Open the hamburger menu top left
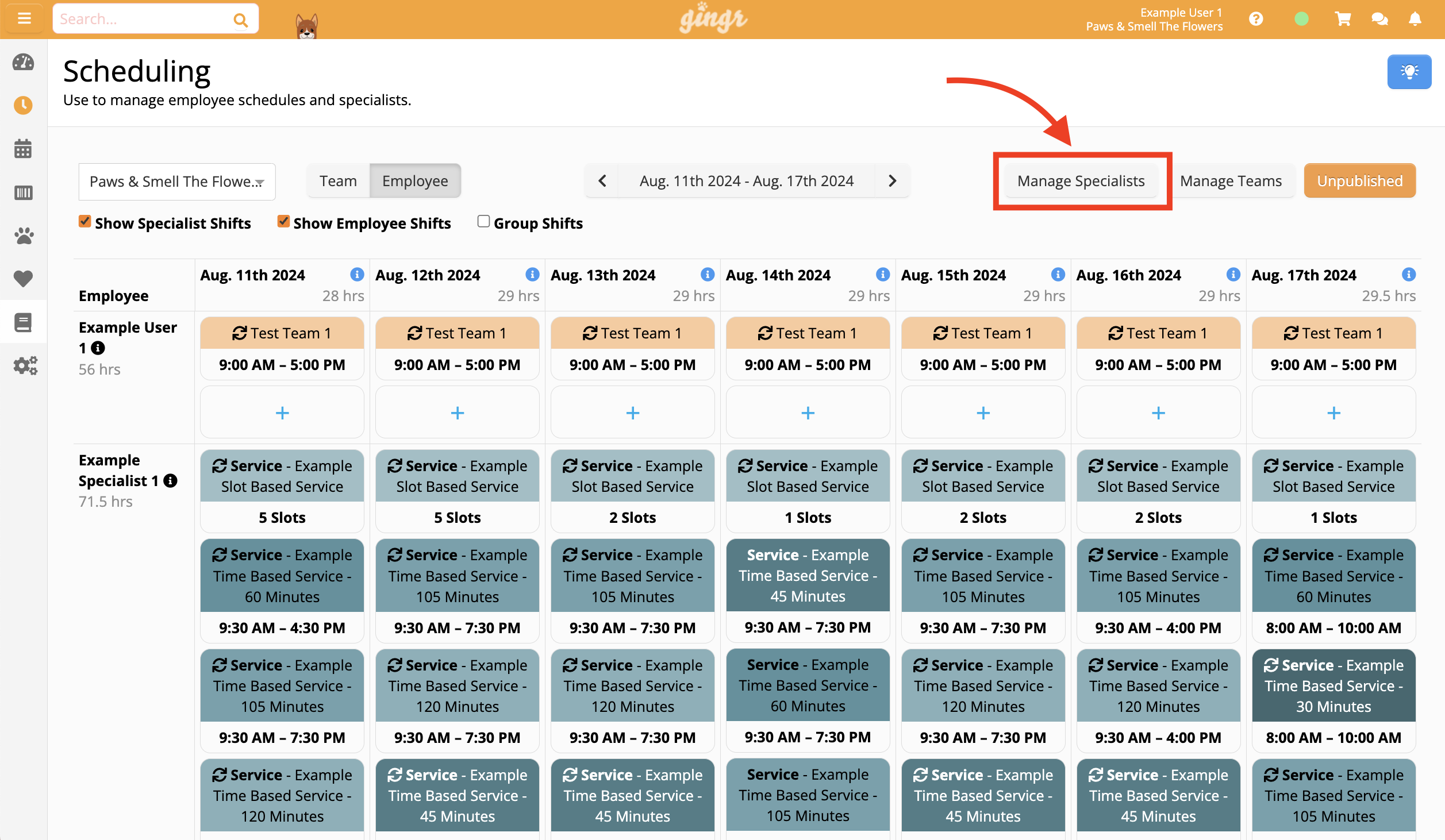Image resolution: width=1445 pixels, height=840 pixels. [x=24, y=18]
